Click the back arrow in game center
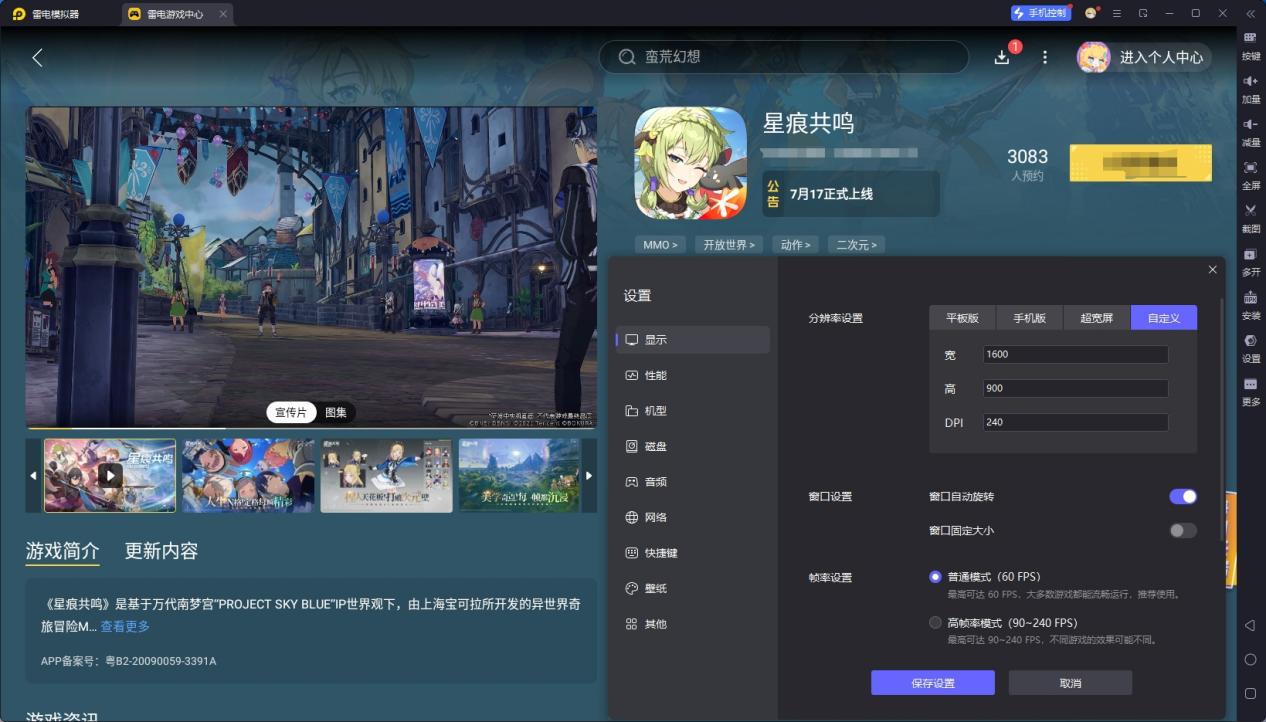Screen dimensions: 1266x722 tap(37, 58)
